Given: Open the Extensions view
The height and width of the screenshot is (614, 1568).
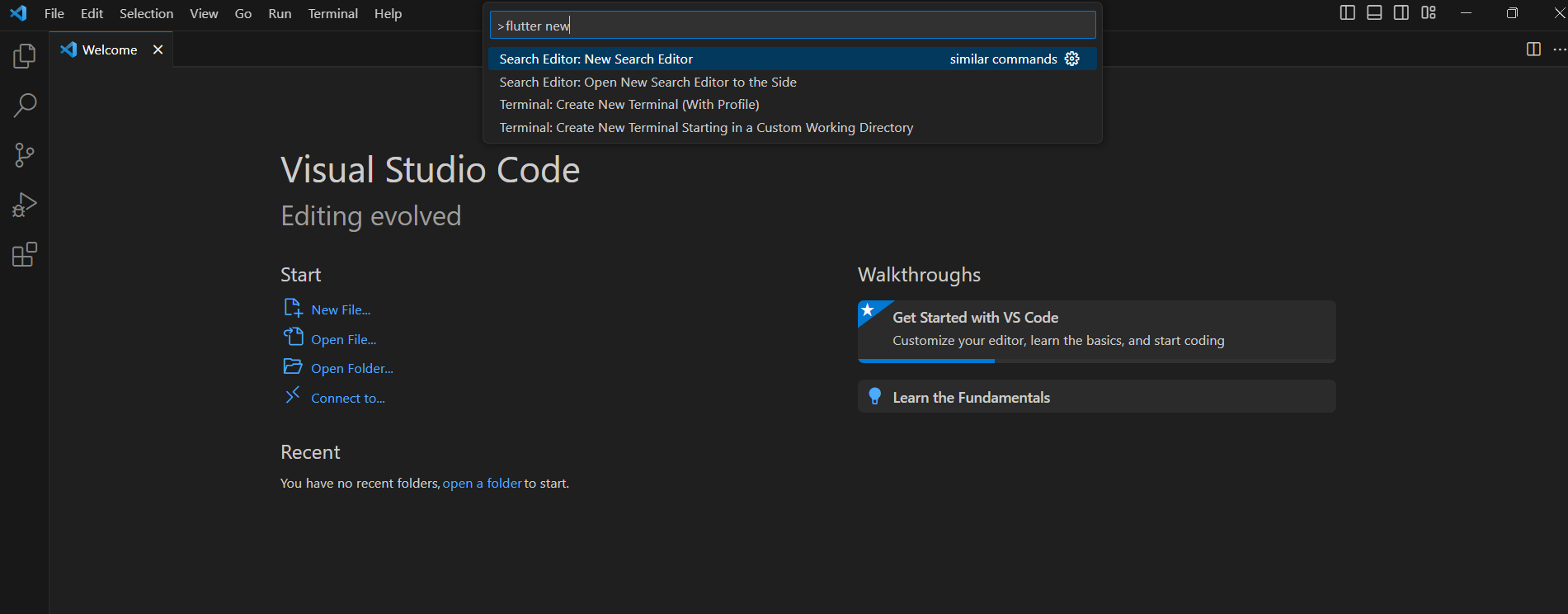Looking at the screenshot, I should click(25, 254).
